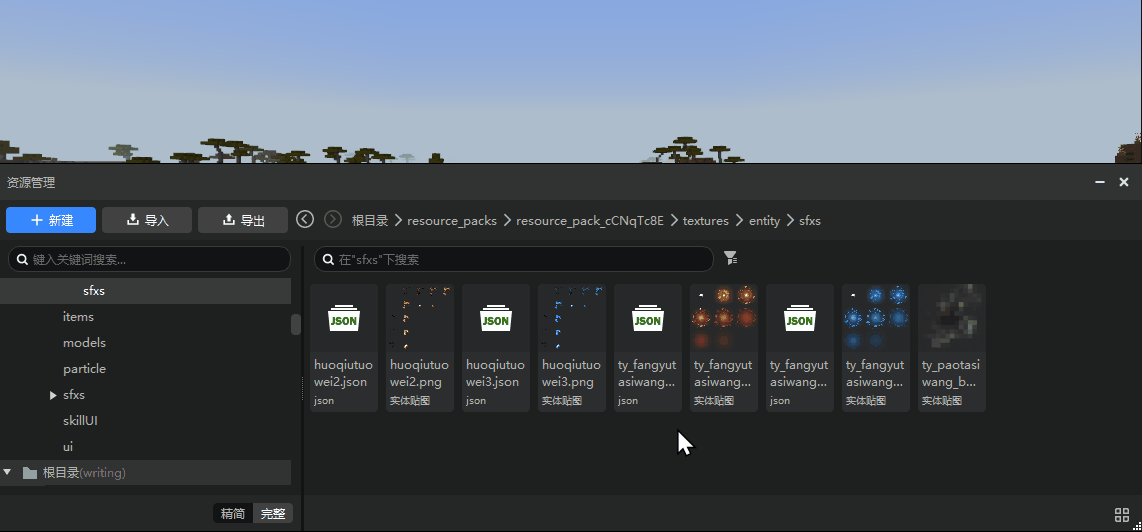1142x532 pixels.
Task: Open textures in the breadcrumb path
Action: tap(706, 220)
